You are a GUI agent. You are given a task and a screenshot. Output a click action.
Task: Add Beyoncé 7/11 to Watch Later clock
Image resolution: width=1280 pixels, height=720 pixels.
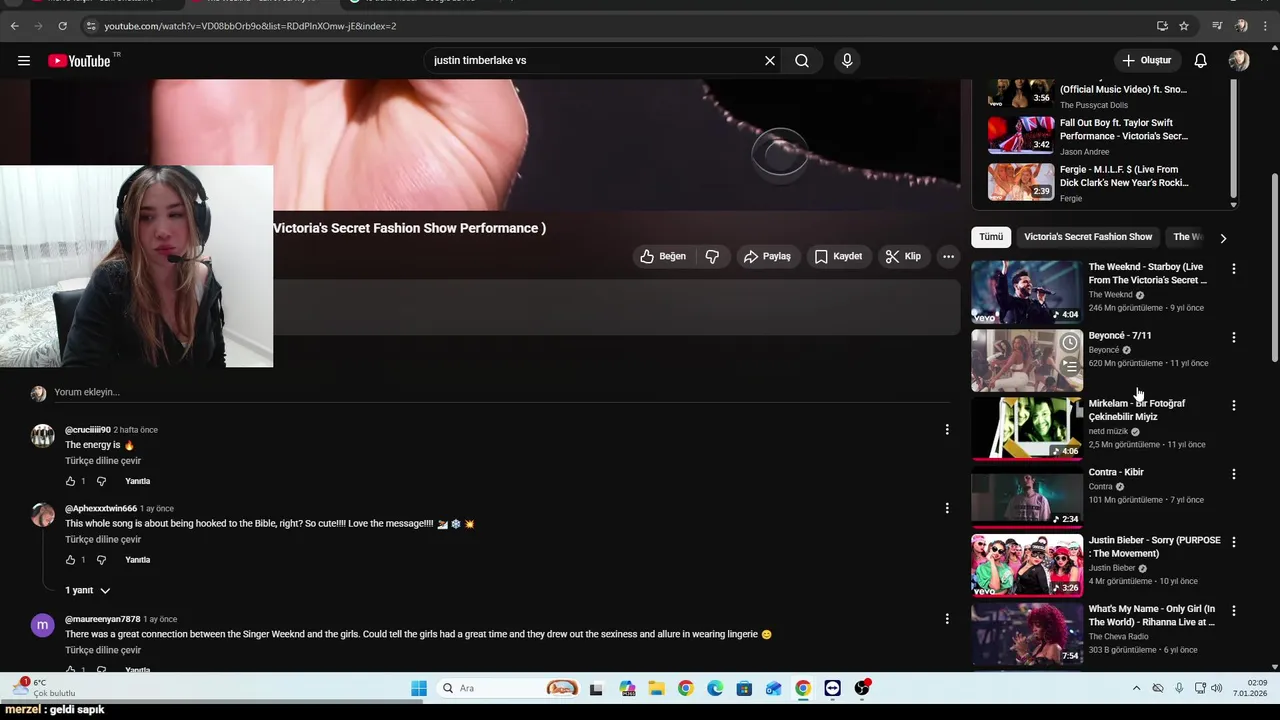[1070, 343]
